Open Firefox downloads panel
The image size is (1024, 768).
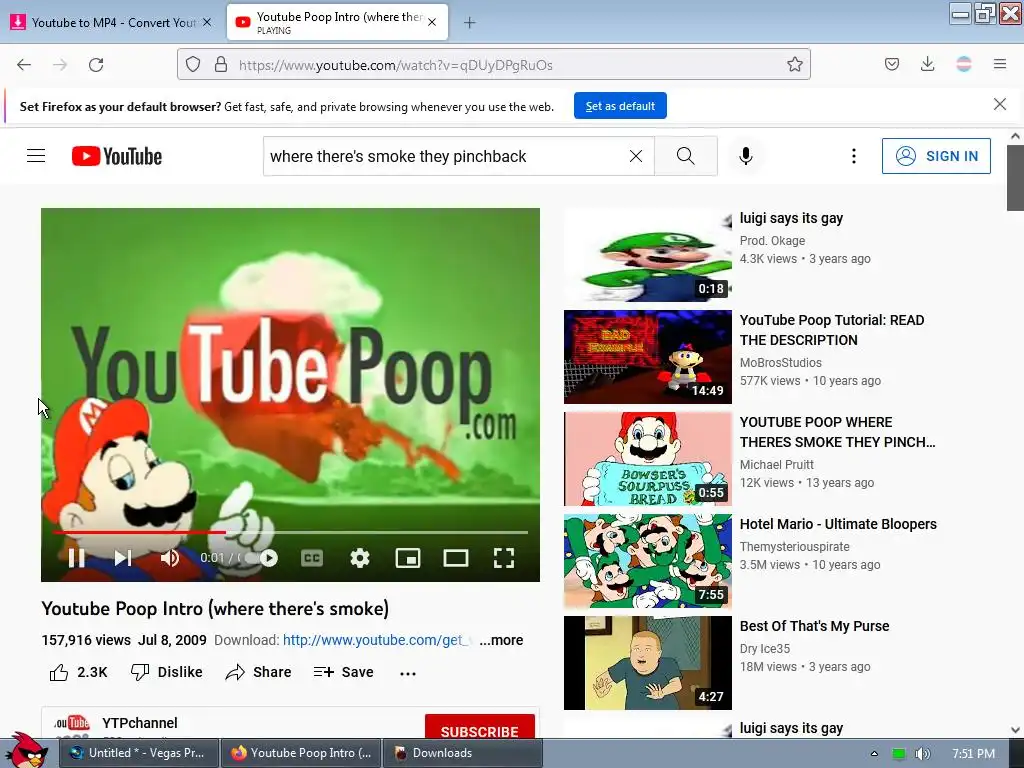point(927,64)
